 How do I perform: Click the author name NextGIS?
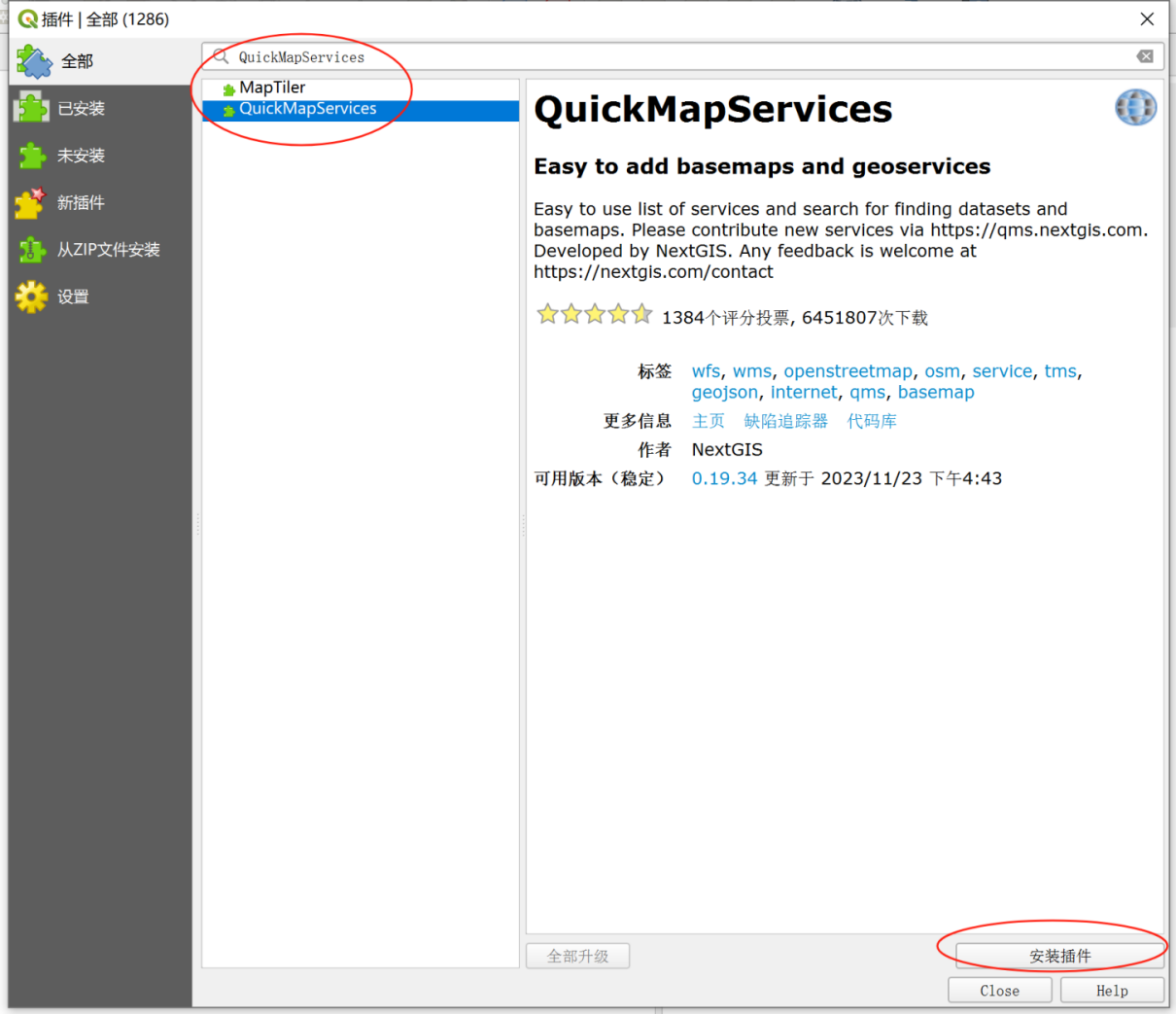pos(727,450)
